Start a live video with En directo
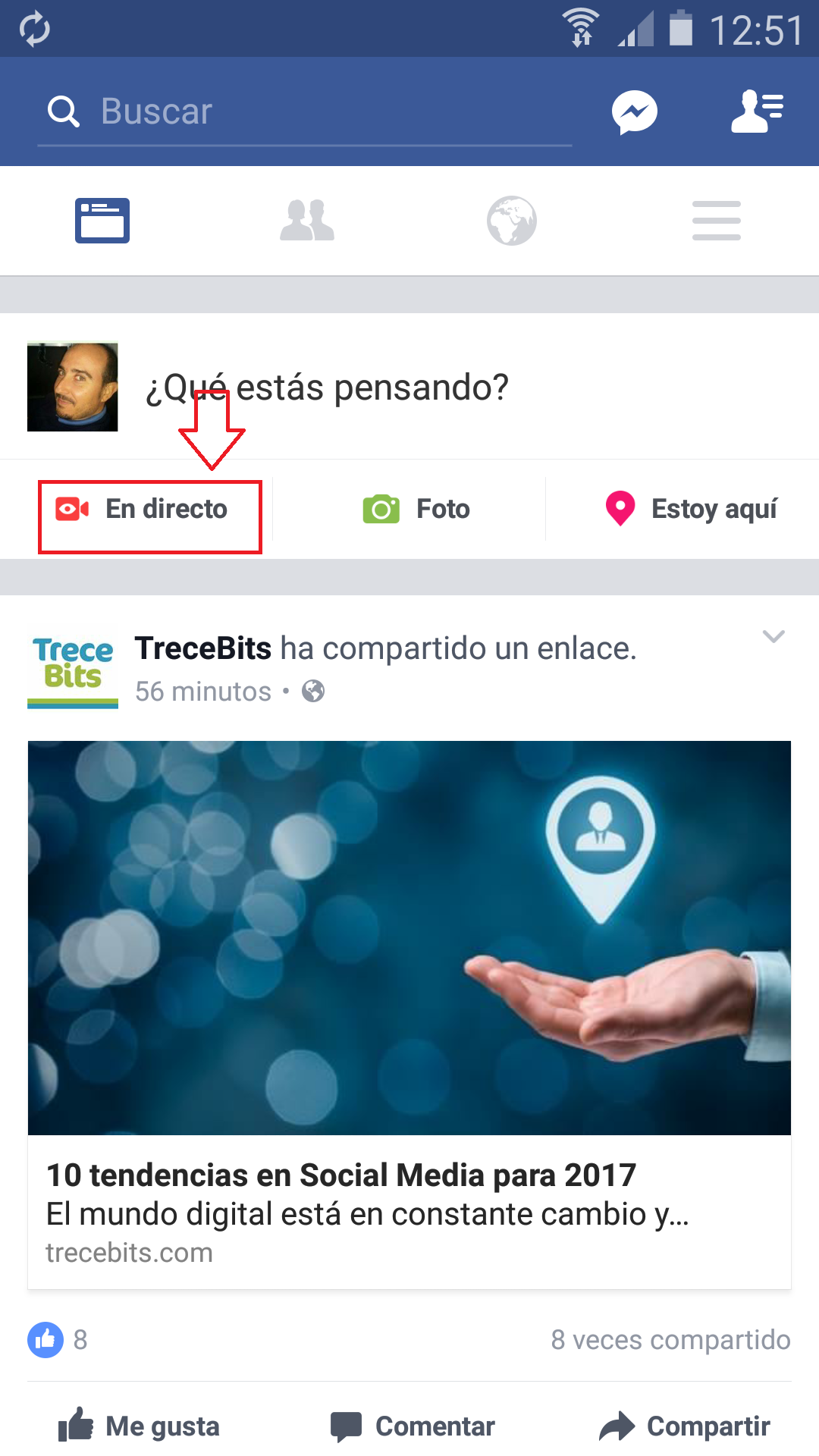The height and width of the screenshot is (1456, 819). [x=142, y=509]
